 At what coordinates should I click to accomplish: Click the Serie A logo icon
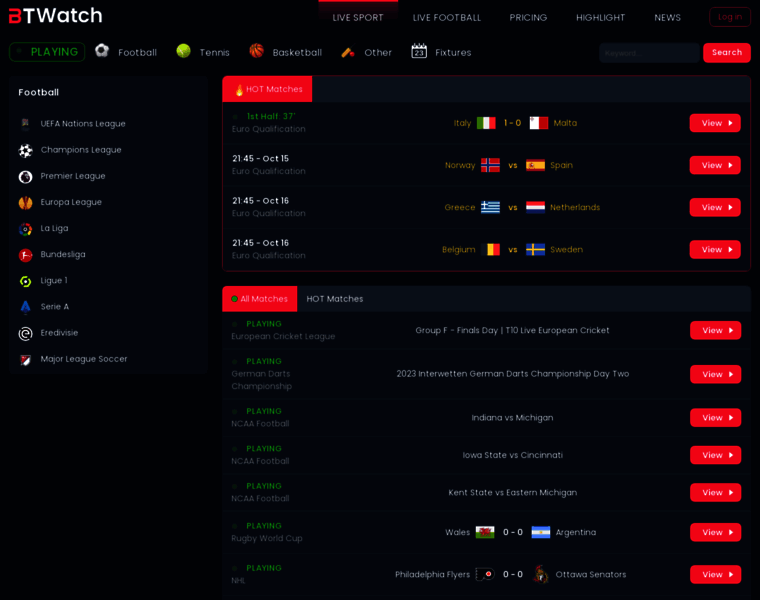pos(26,307)
